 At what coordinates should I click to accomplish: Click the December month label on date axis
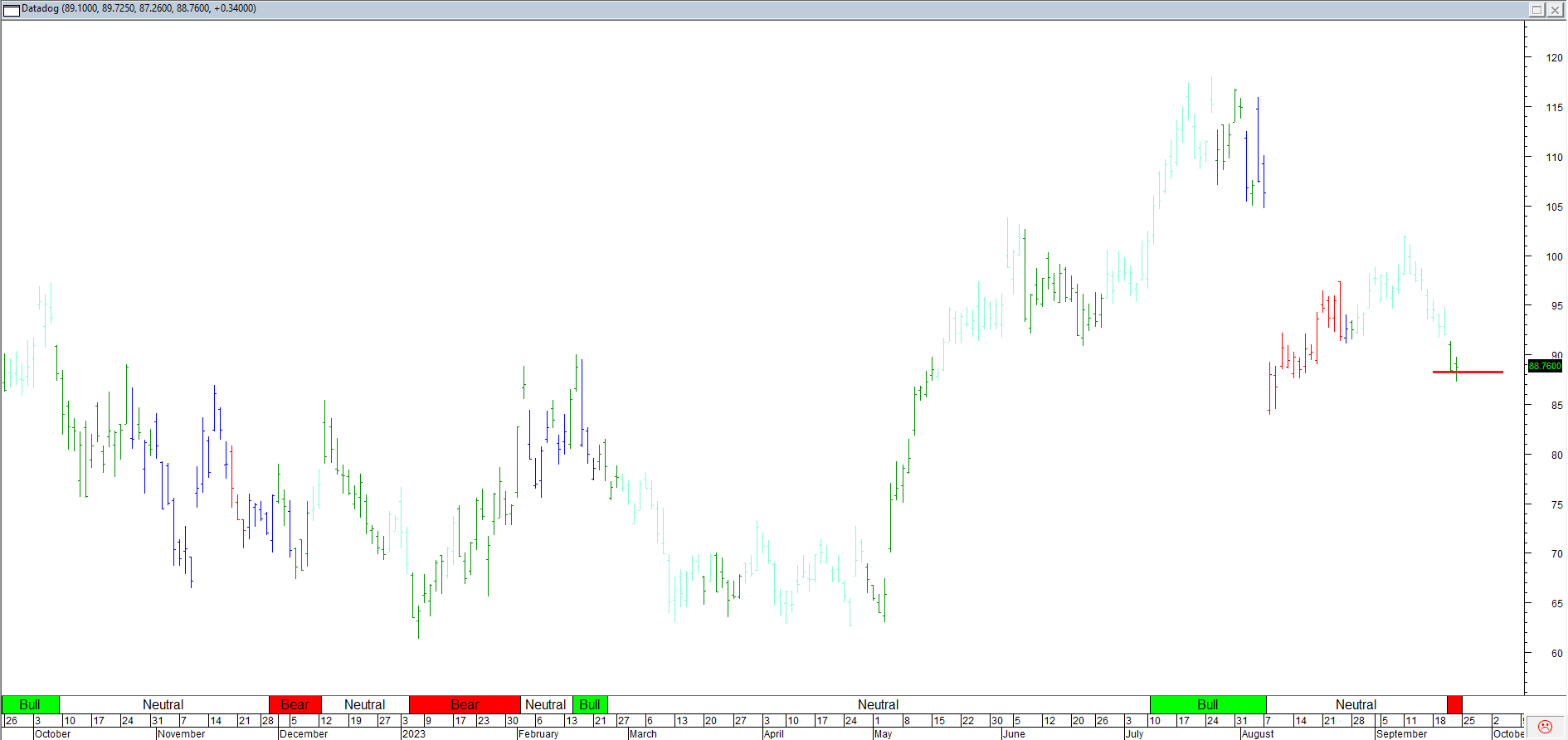[304, 733]
